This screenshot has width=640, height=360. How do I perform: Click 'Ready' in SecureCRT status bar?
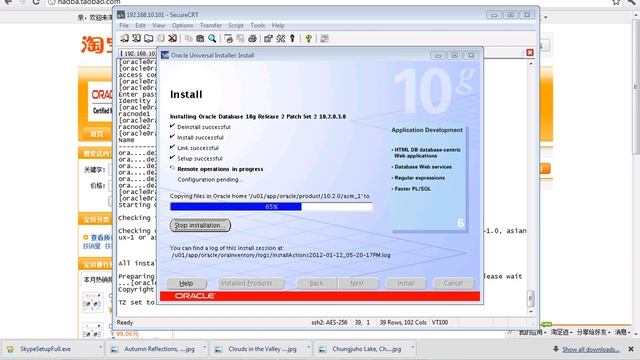coord(125,322)
